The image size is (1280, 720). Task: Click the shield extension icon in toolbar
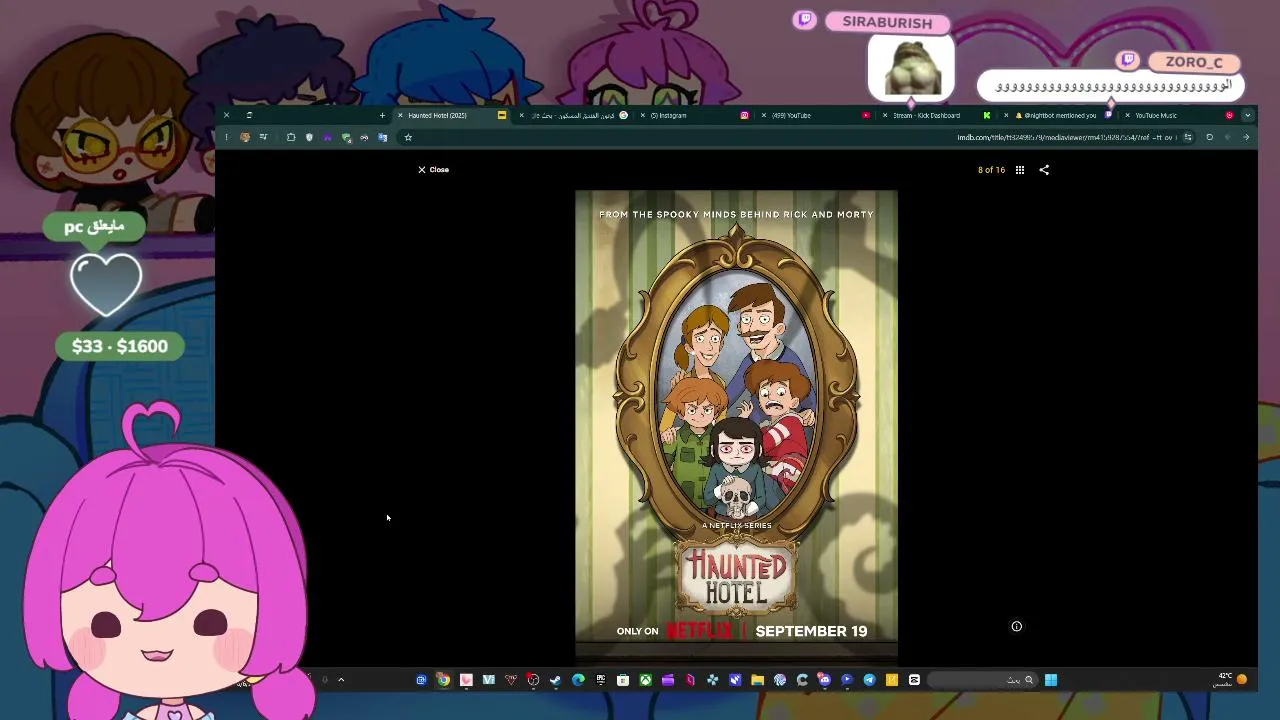pyautogui.click(x=309, y=137)
